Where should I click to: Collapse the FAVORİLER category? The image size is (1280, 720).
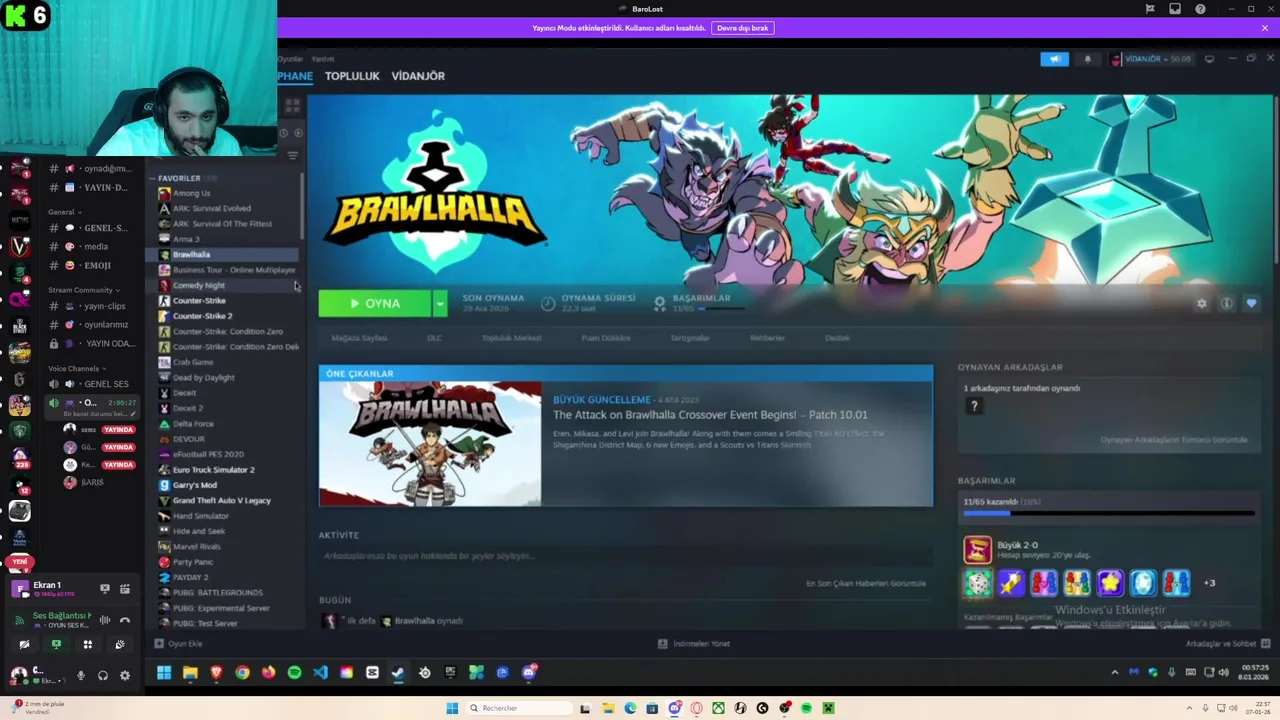[153, 178]
